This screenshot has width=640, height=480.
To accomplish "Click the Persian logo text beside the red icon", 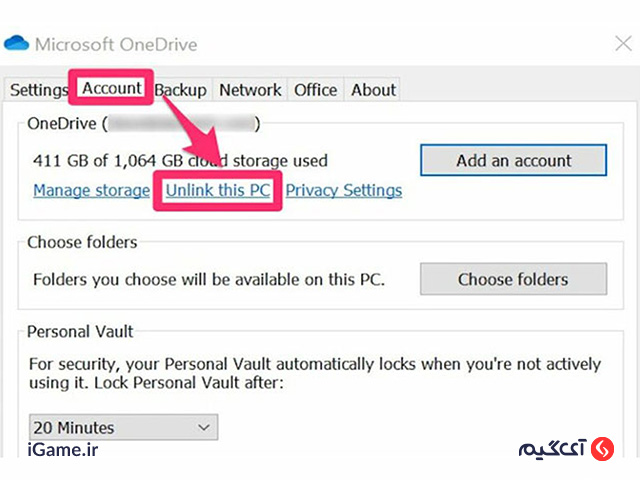I will 553,449.
